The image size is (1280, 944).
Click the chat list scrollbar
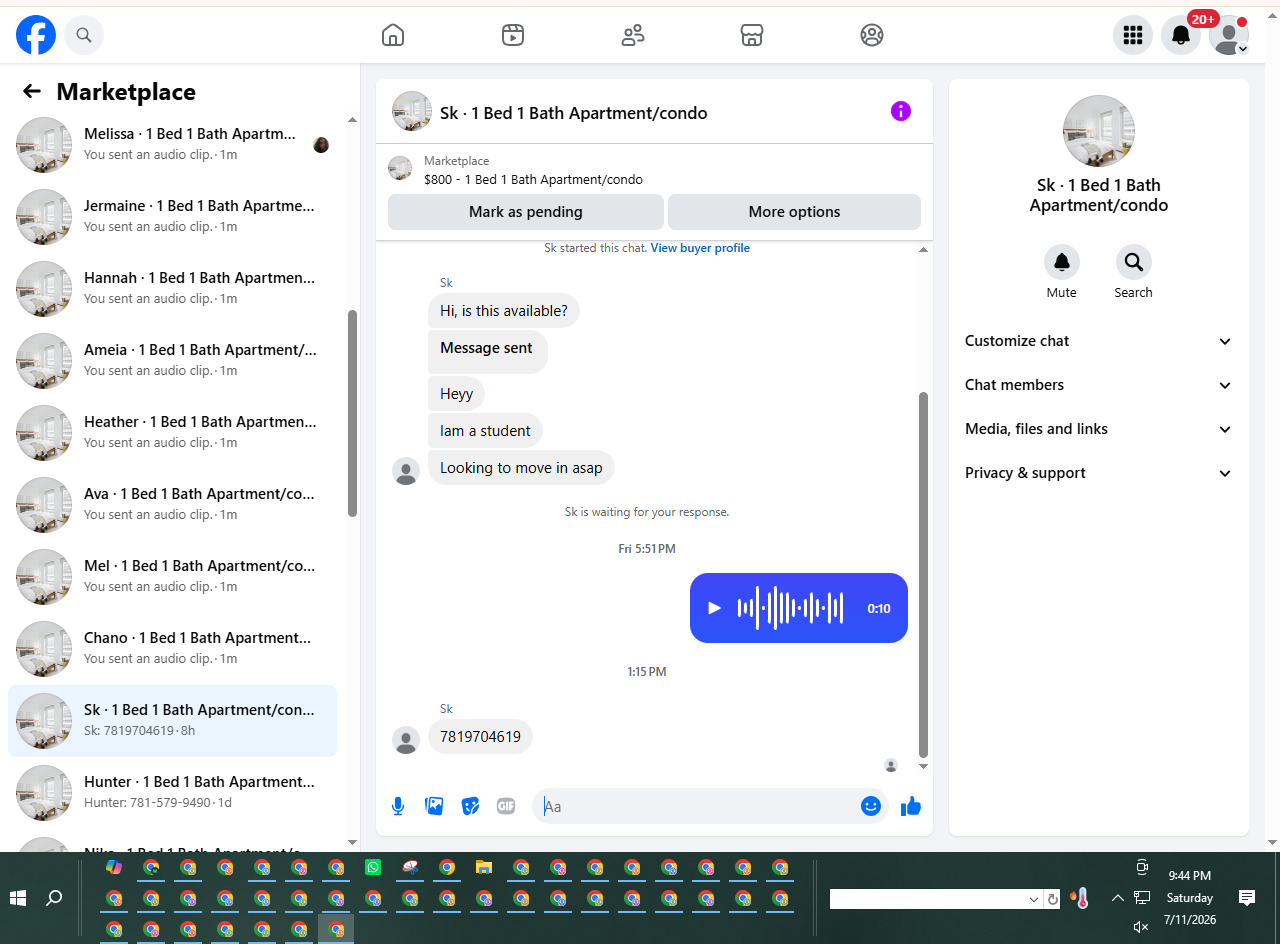352,413
